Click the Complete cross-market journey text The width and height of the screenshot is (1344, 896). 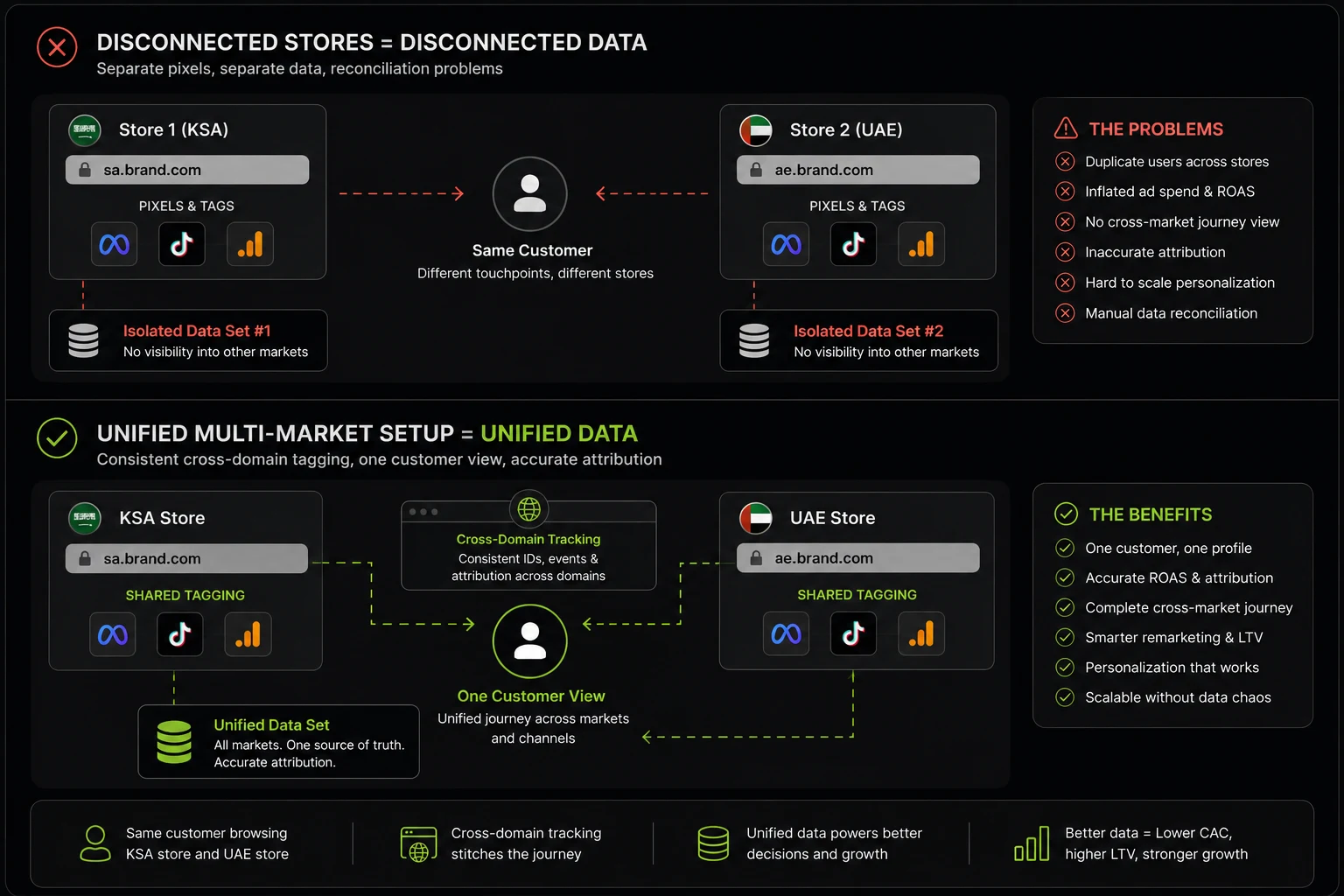pos(1188,608)
